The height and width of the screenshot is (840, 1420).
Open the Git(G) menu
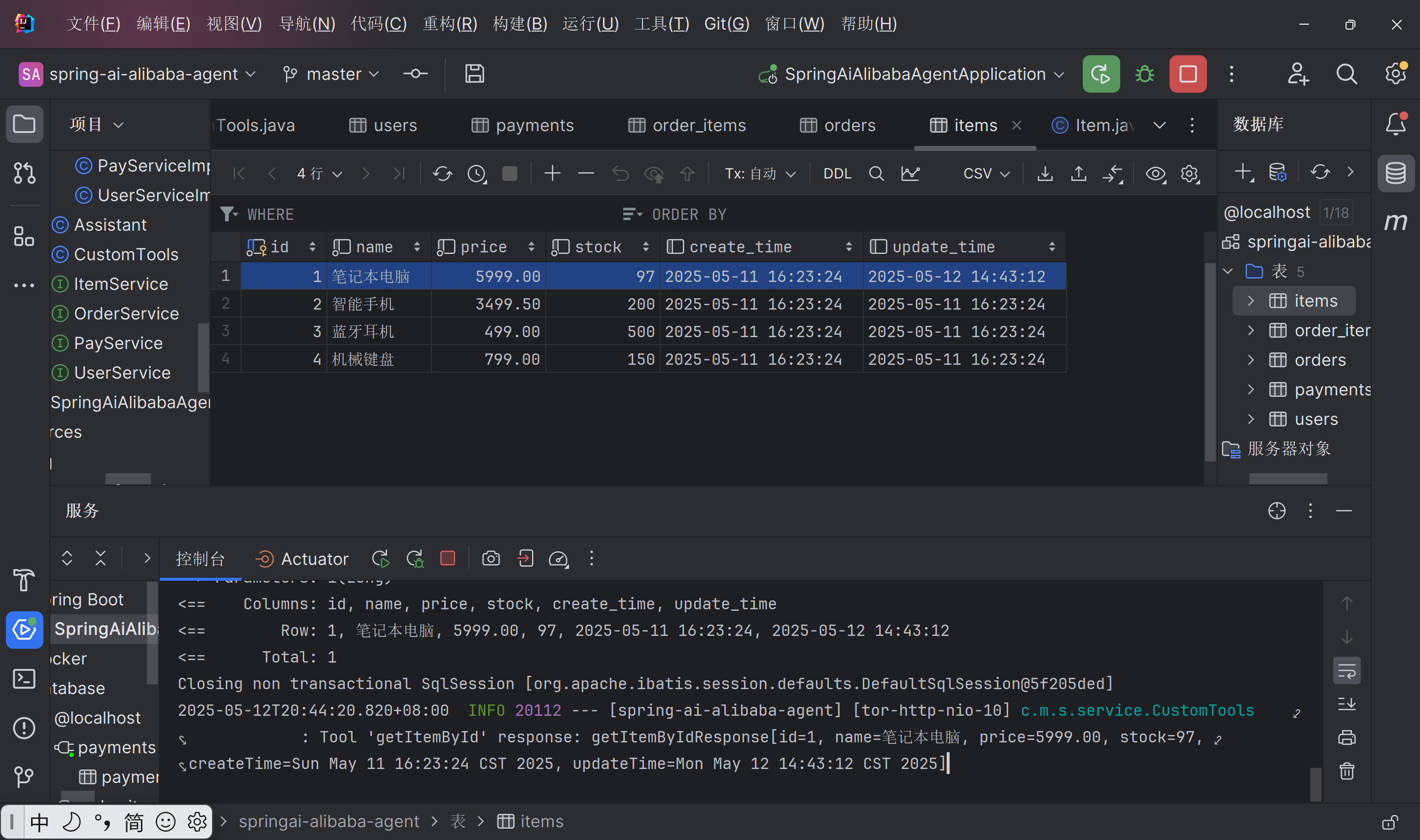[x=726, y=24]
